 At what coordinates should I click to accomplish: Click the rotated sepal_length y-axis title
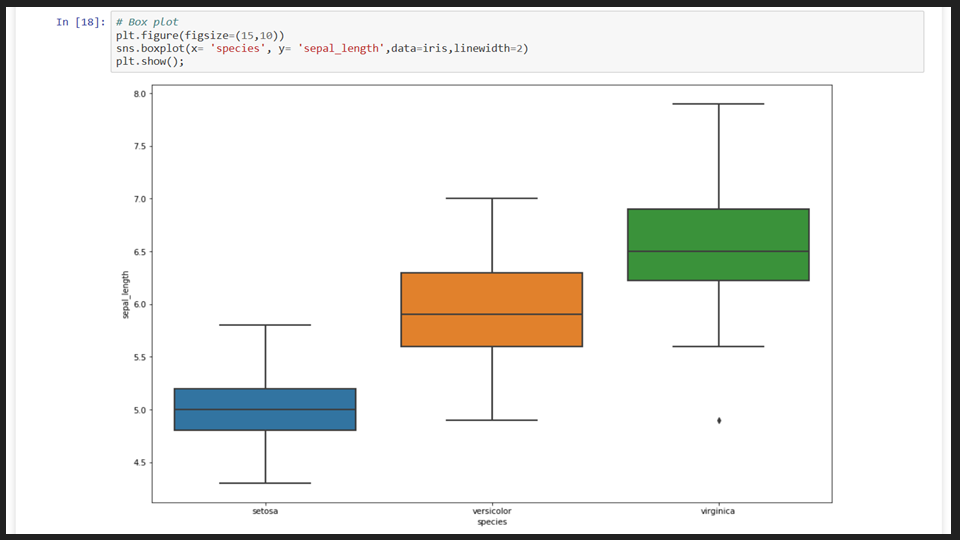coord(126,295)
